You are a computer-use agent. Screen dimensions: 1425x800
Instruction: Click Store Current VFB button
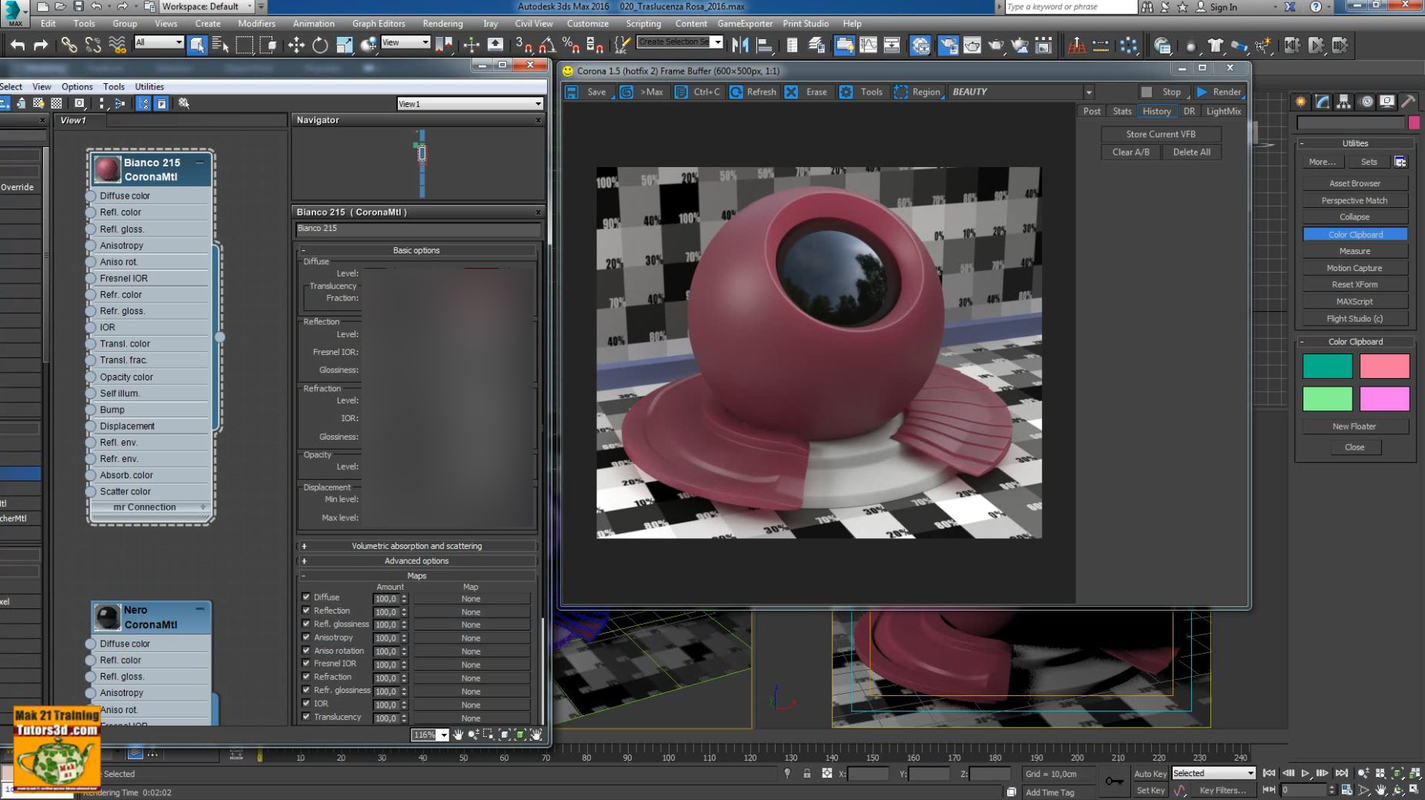click(x=1161, y=134)
